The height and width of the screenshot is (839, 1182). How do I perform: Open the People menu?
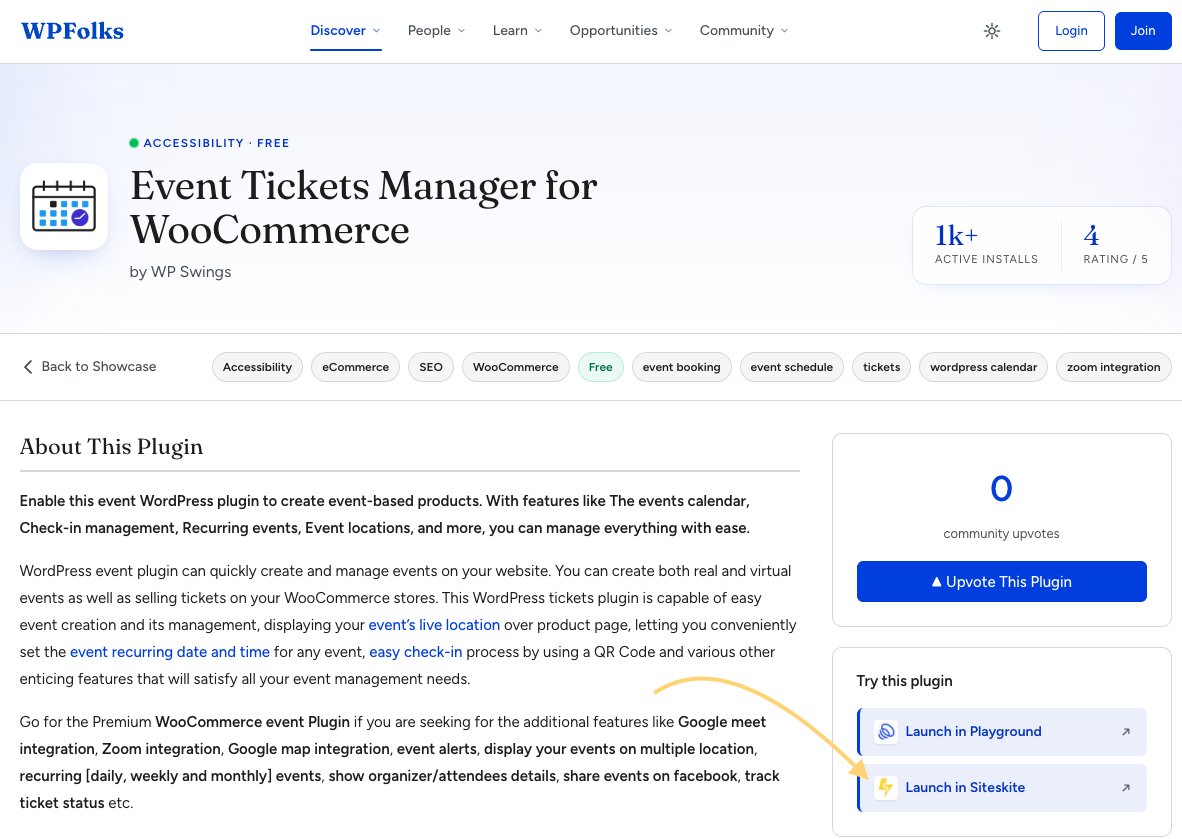[436, 31]
